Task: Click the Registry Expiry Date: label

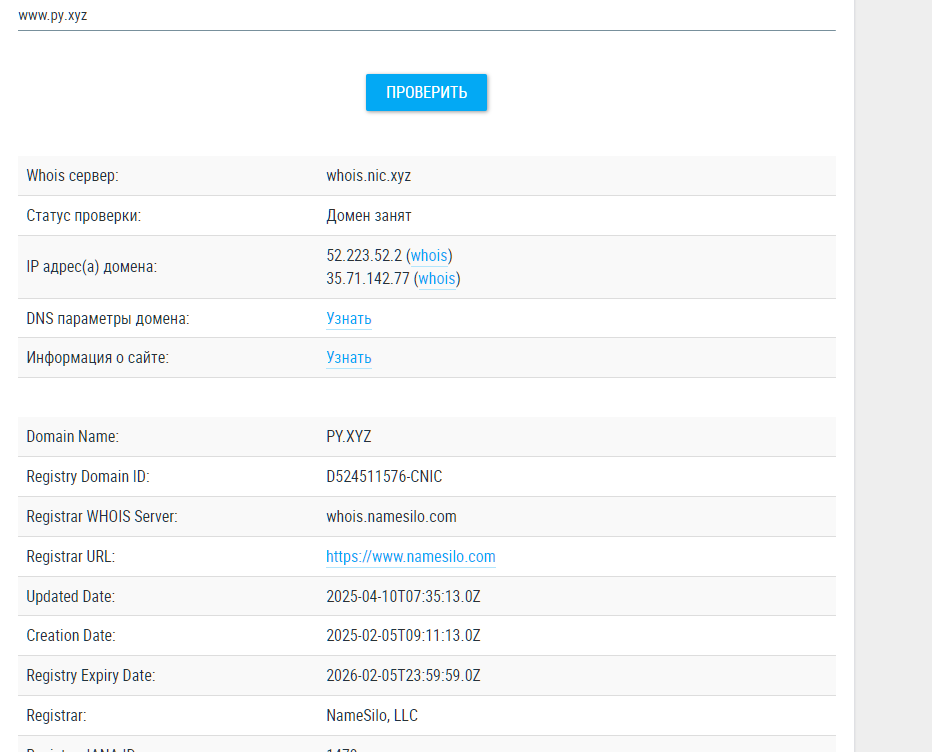Action: pos(91,676)
